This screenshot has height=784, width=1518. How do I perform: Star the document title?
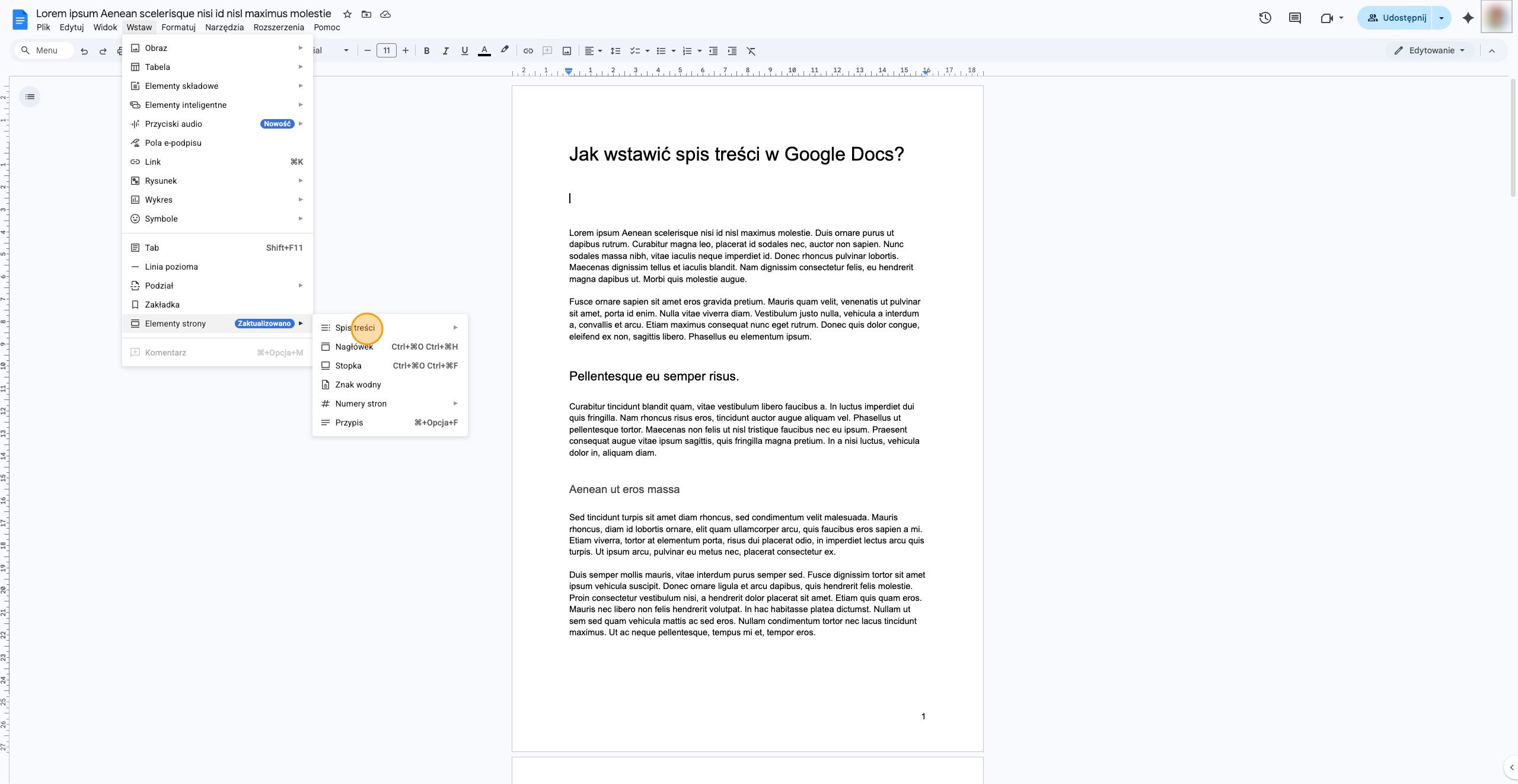[347, 14]
